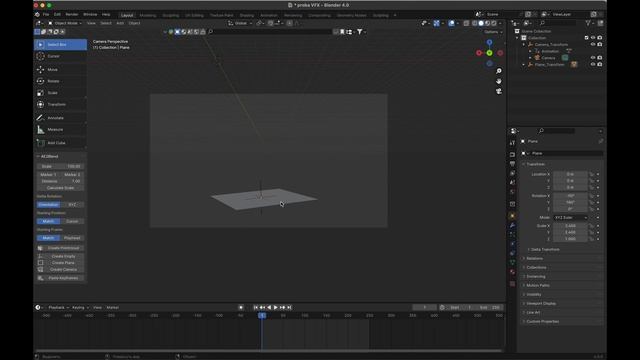Viewport: 640px width, 360px height.
Task: Expand the Delta Transform section
Action: pyautogui.click(x=544, y=249)
